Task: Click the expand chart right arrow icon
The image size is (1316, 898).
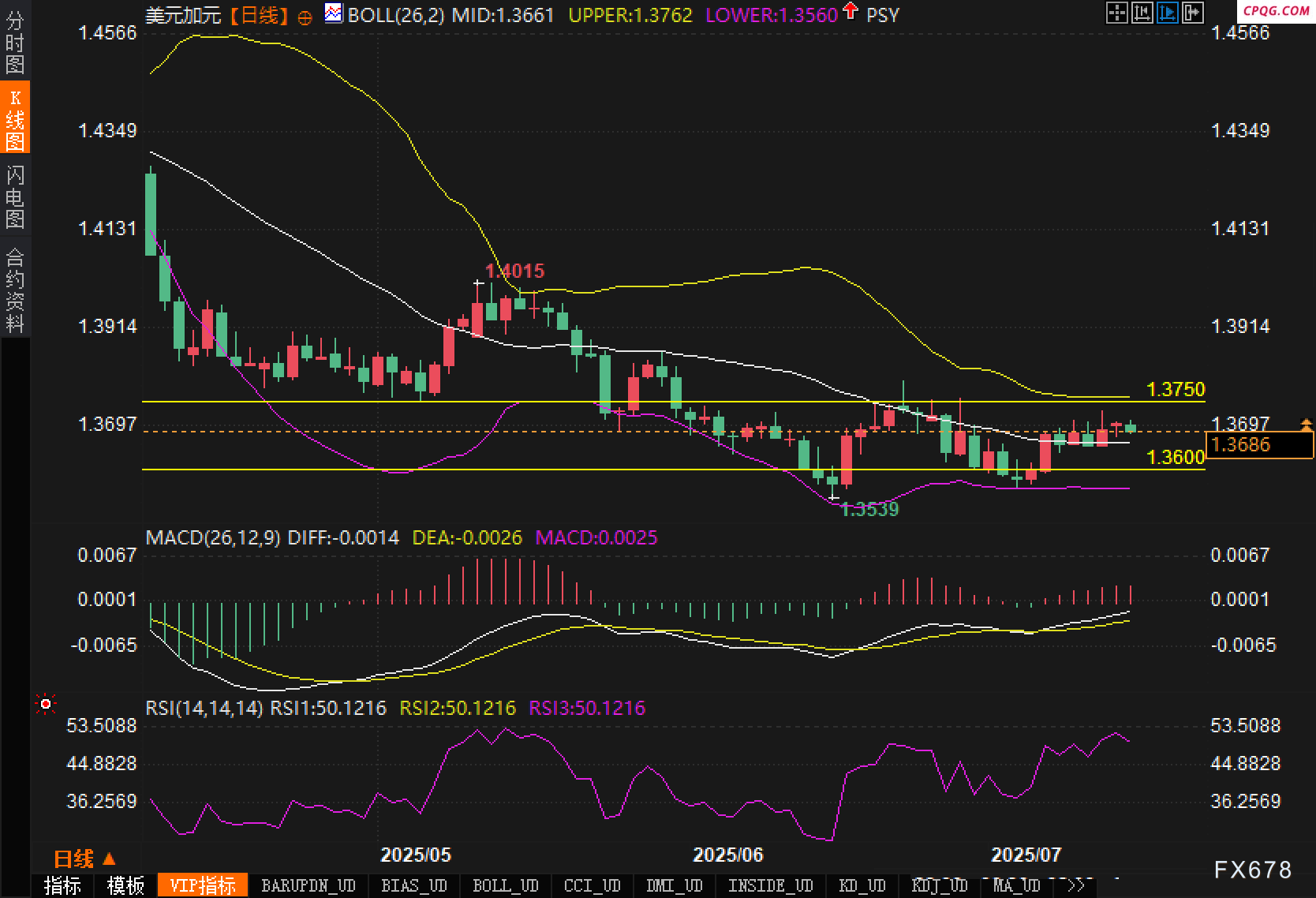Action: pyautogui.click(x=1192, y=13)
